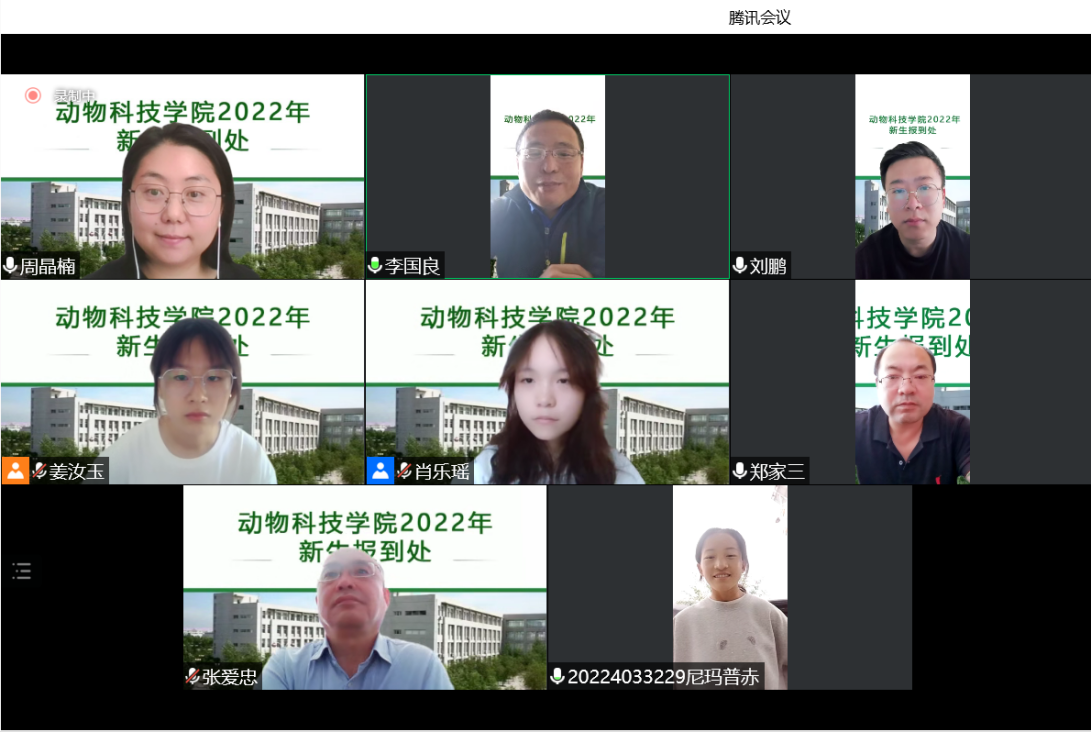Click the muted microphone icon for 张爱忠
Viewport: 1091px width, 732px height.
coord(192,677)
